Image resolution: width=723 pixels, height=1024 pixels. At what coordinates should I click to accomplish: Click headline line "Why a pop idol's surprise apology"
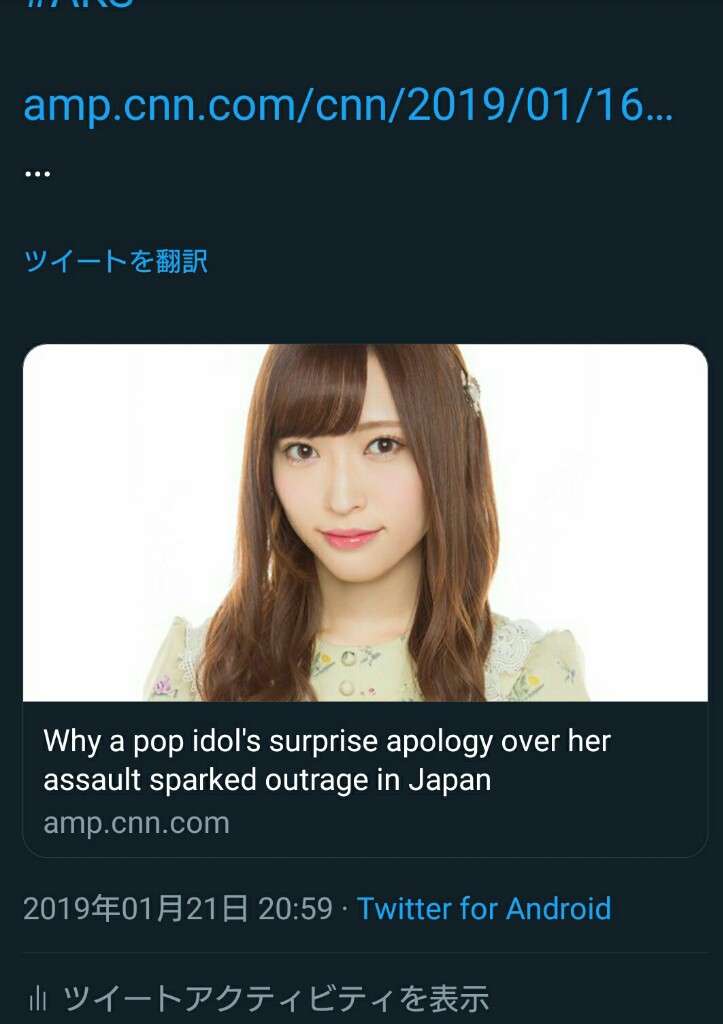point(327,742)
